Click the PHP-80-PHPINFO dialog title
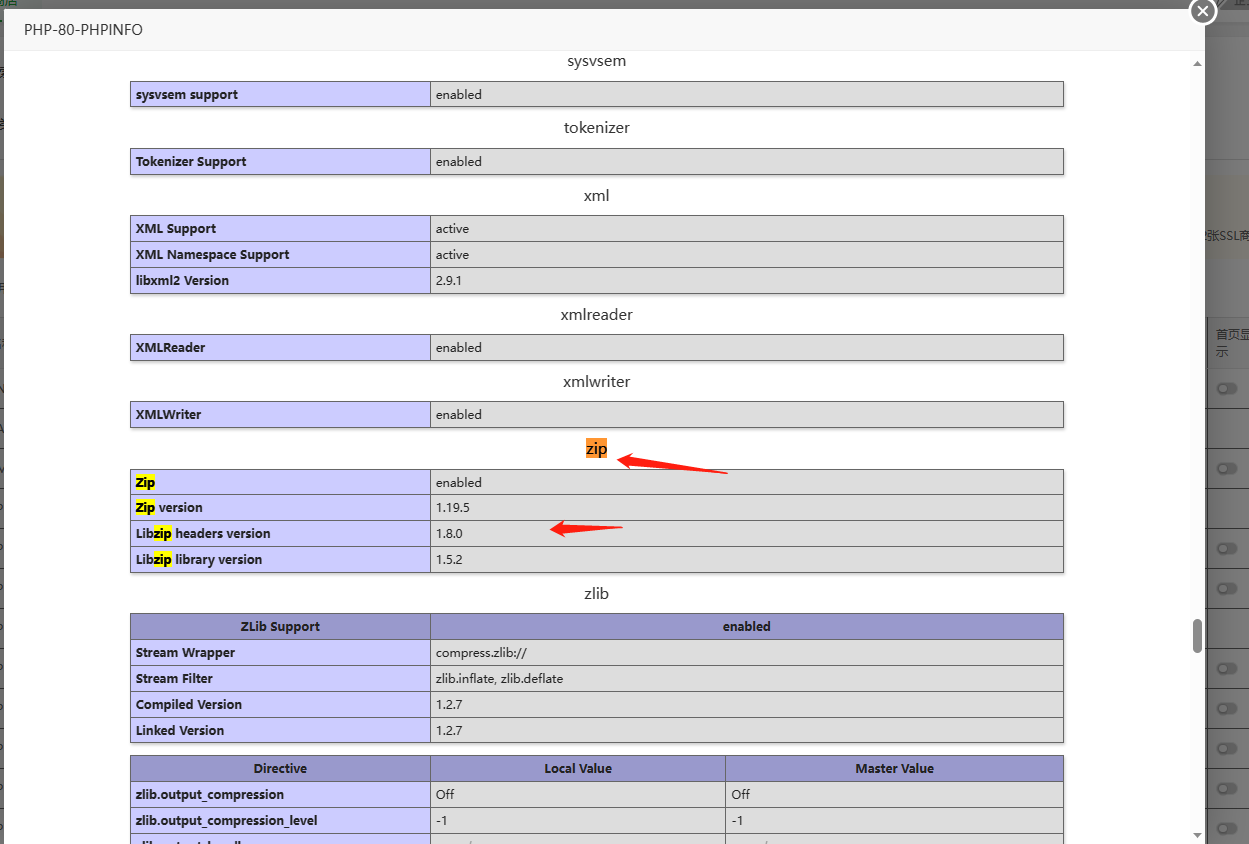Viewport: 1249px width, 844px height. [x=83, y=30]
